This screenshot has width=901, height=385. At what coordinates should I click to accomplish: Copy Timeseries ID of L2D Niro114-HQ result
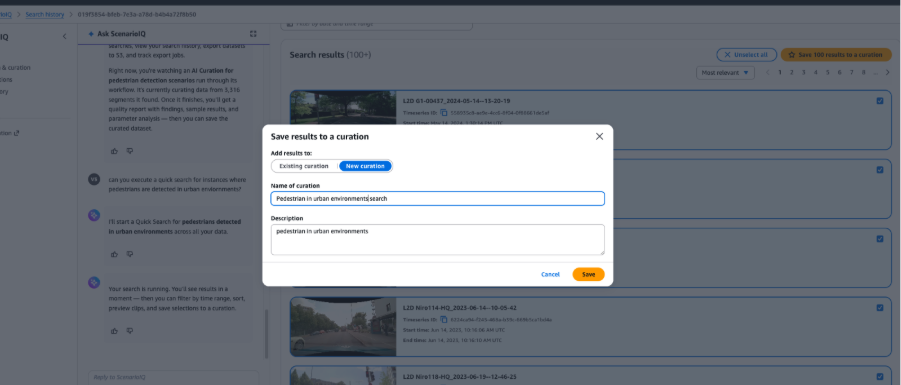click(444, 319)
